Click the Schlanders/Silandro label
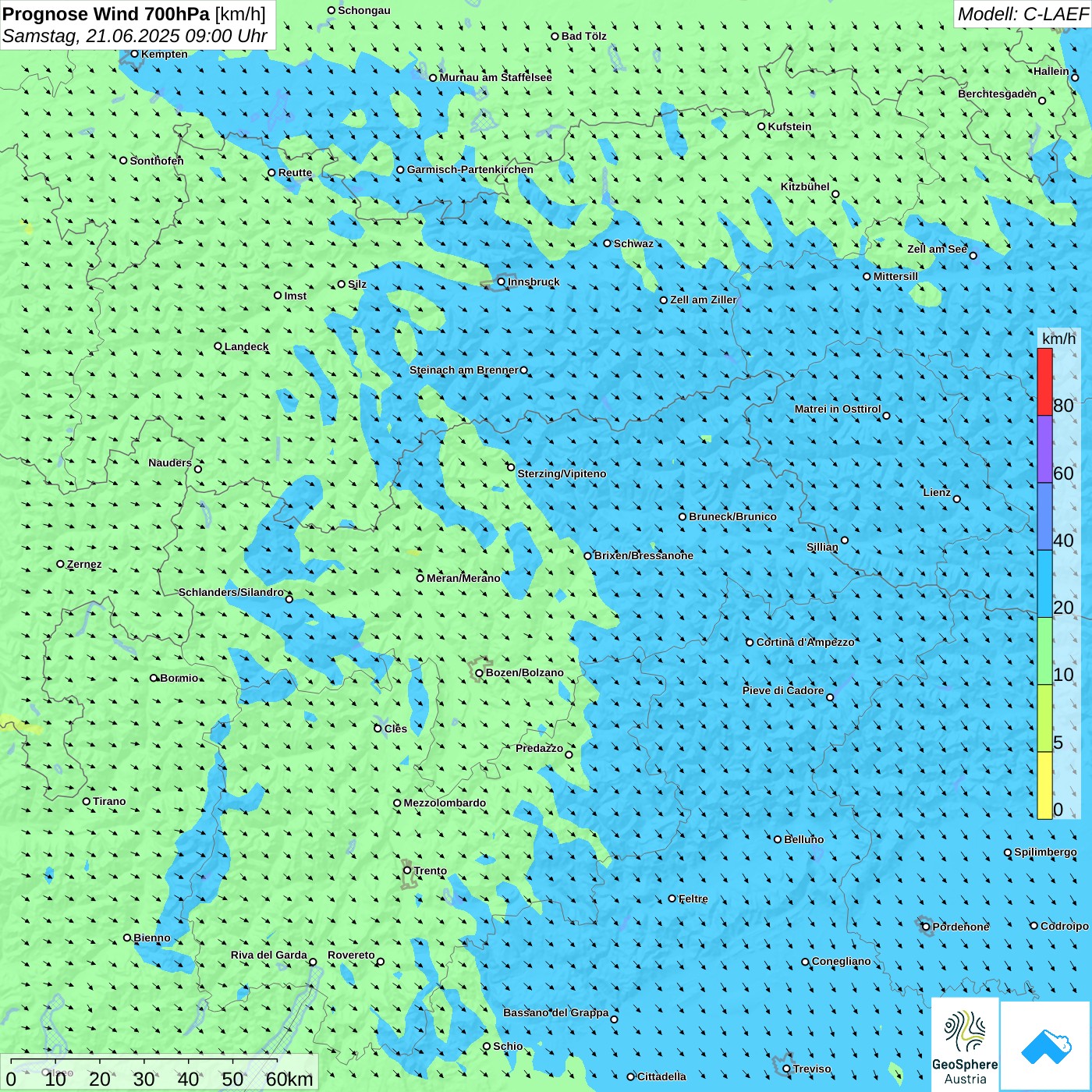This screenshot has width=1092, height=1092. (x=231, y=592)
